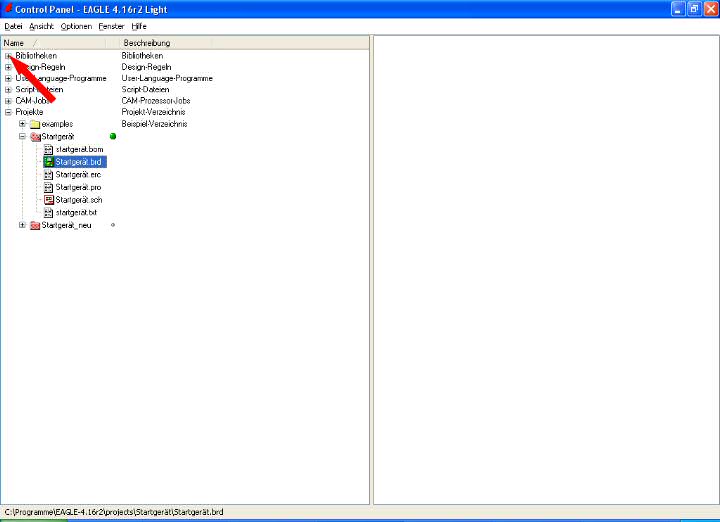Image resolution: width=720 pixels, height=522 pixels.
Task: Click the startgerät.txt file icon
Action: click(x=48, y=212)
